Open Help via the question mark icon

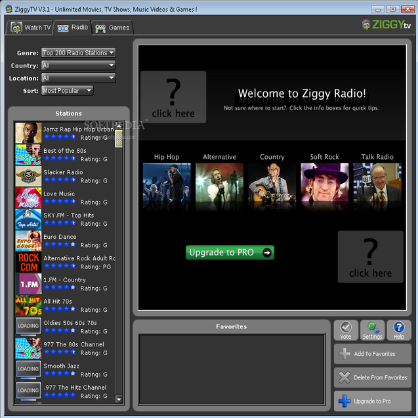point(399,330)
